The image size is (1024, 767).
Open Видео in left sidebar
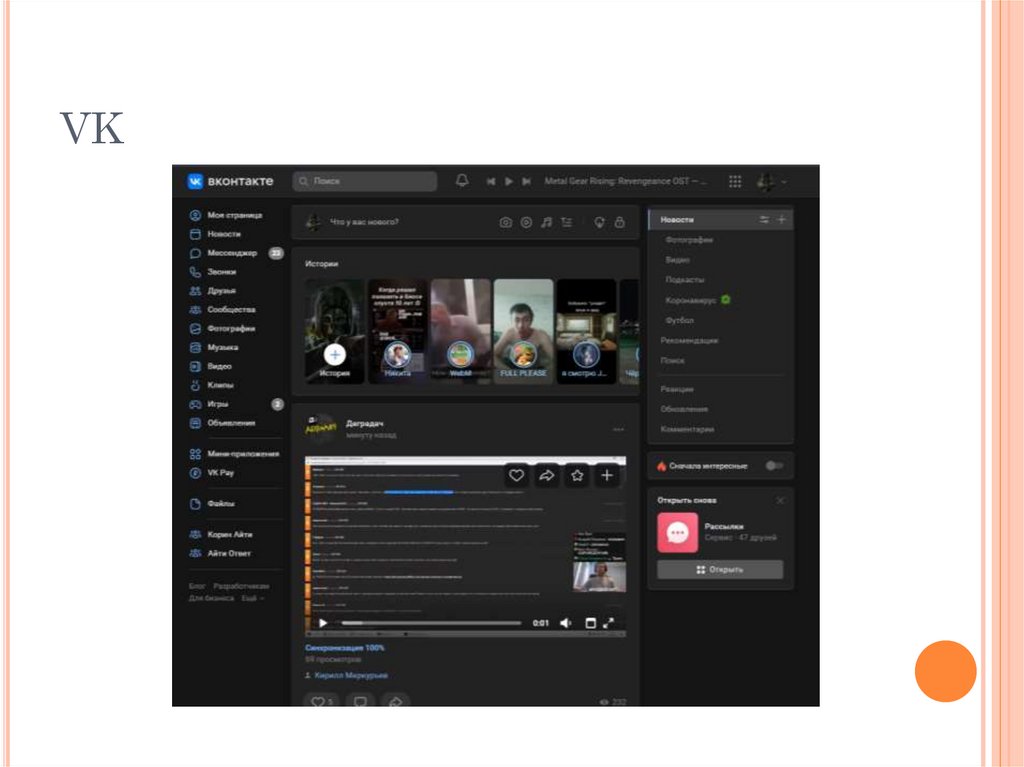tap(210, 367)
